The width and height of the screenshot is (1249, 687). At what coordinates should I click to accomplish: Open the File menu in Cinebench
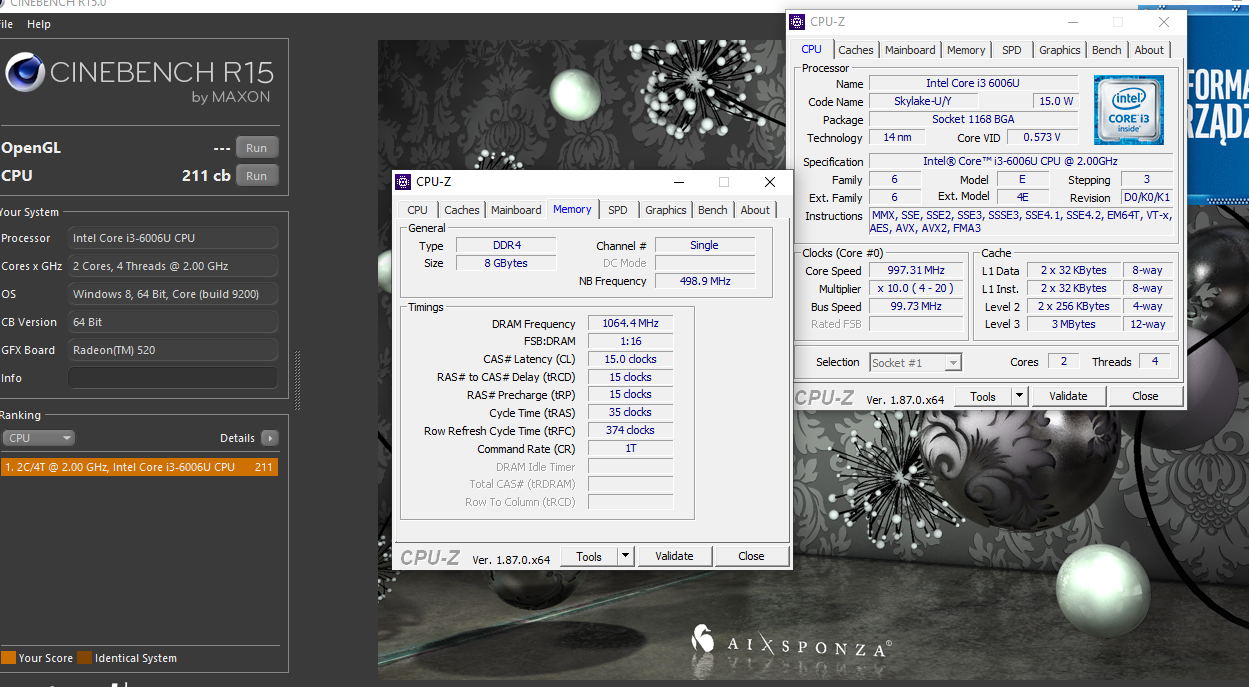pos(6,24)
